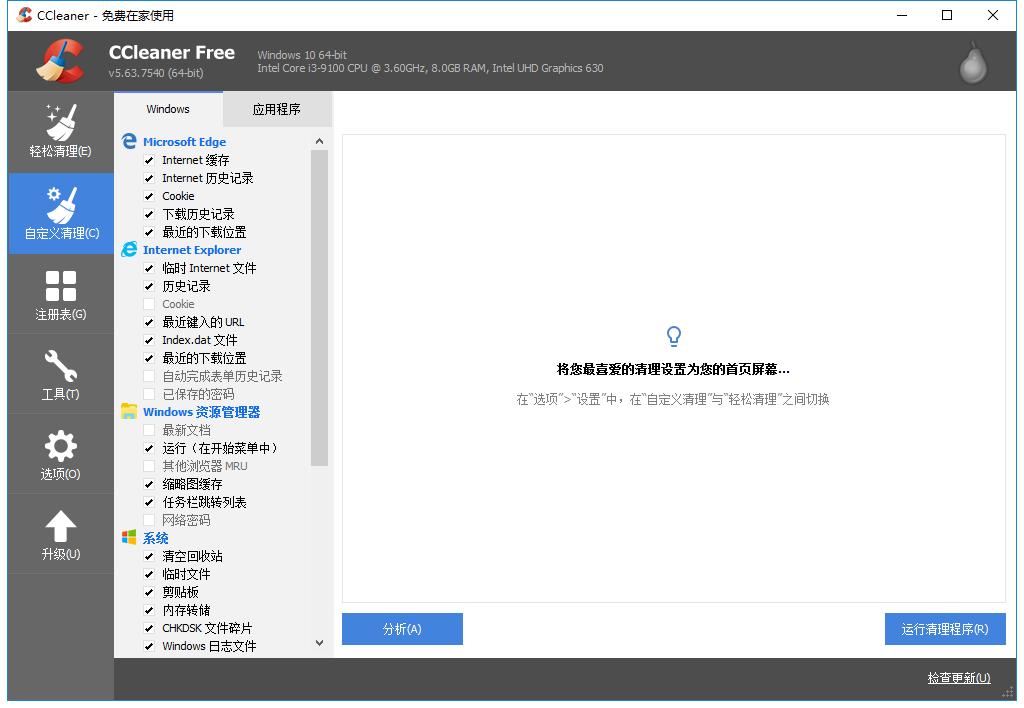Viewport: 1024px width, 708px height.
Task: Enable the Cookie checkbox under Internet Explorer
Action: (149, 304)
